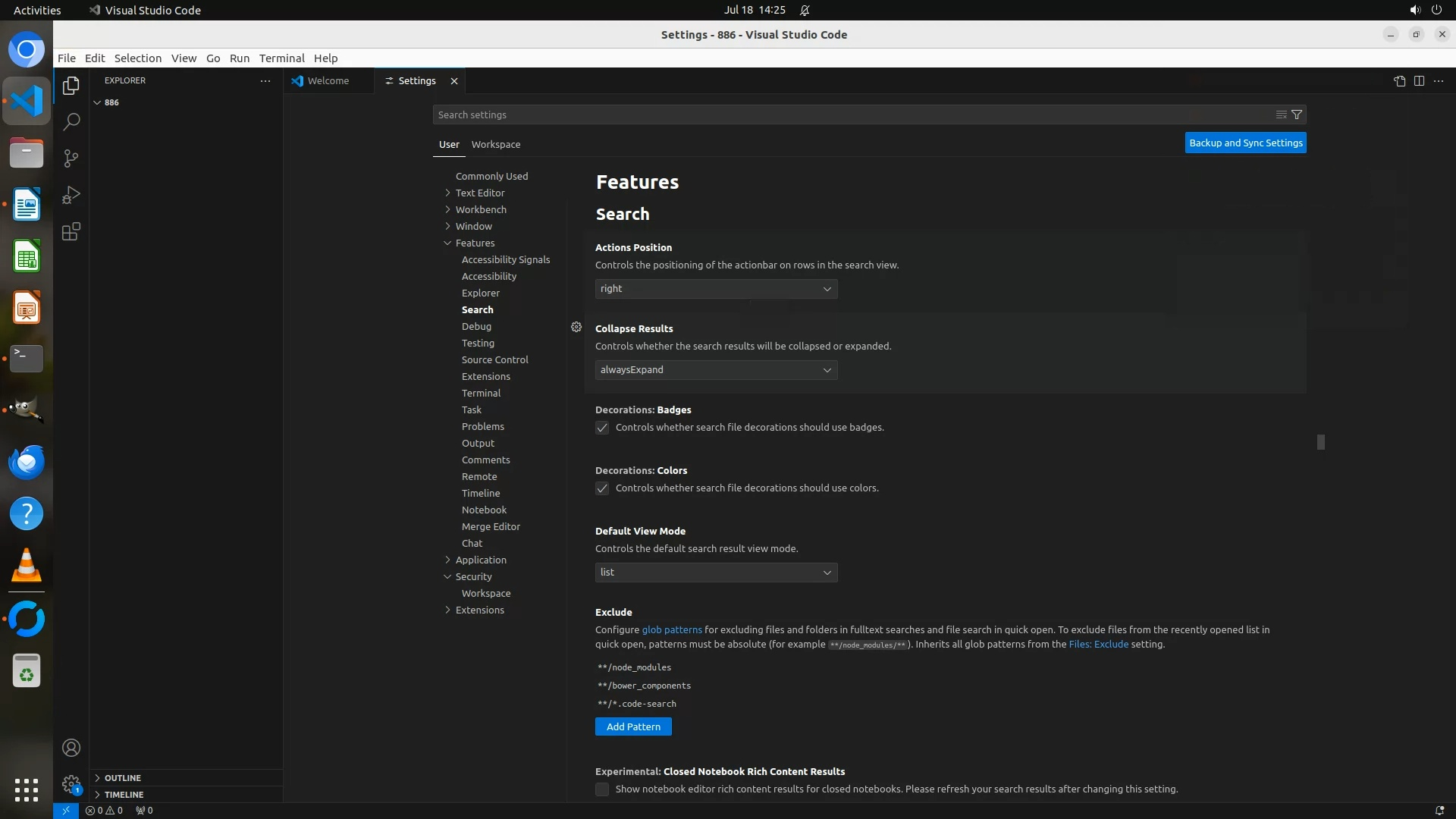
Task: Click the split editor right icon
Action: click(1419, 81)
